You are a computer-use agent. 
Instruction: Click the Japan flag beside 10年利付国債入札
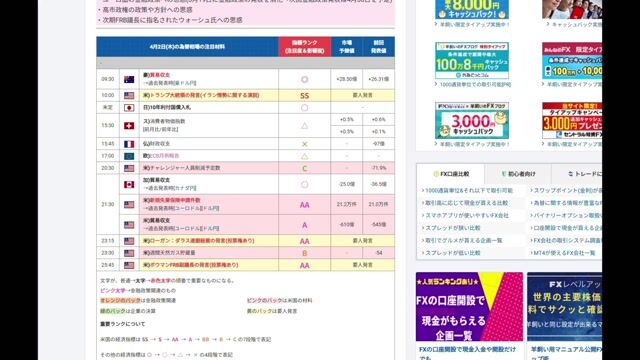(x=129, y=108)
